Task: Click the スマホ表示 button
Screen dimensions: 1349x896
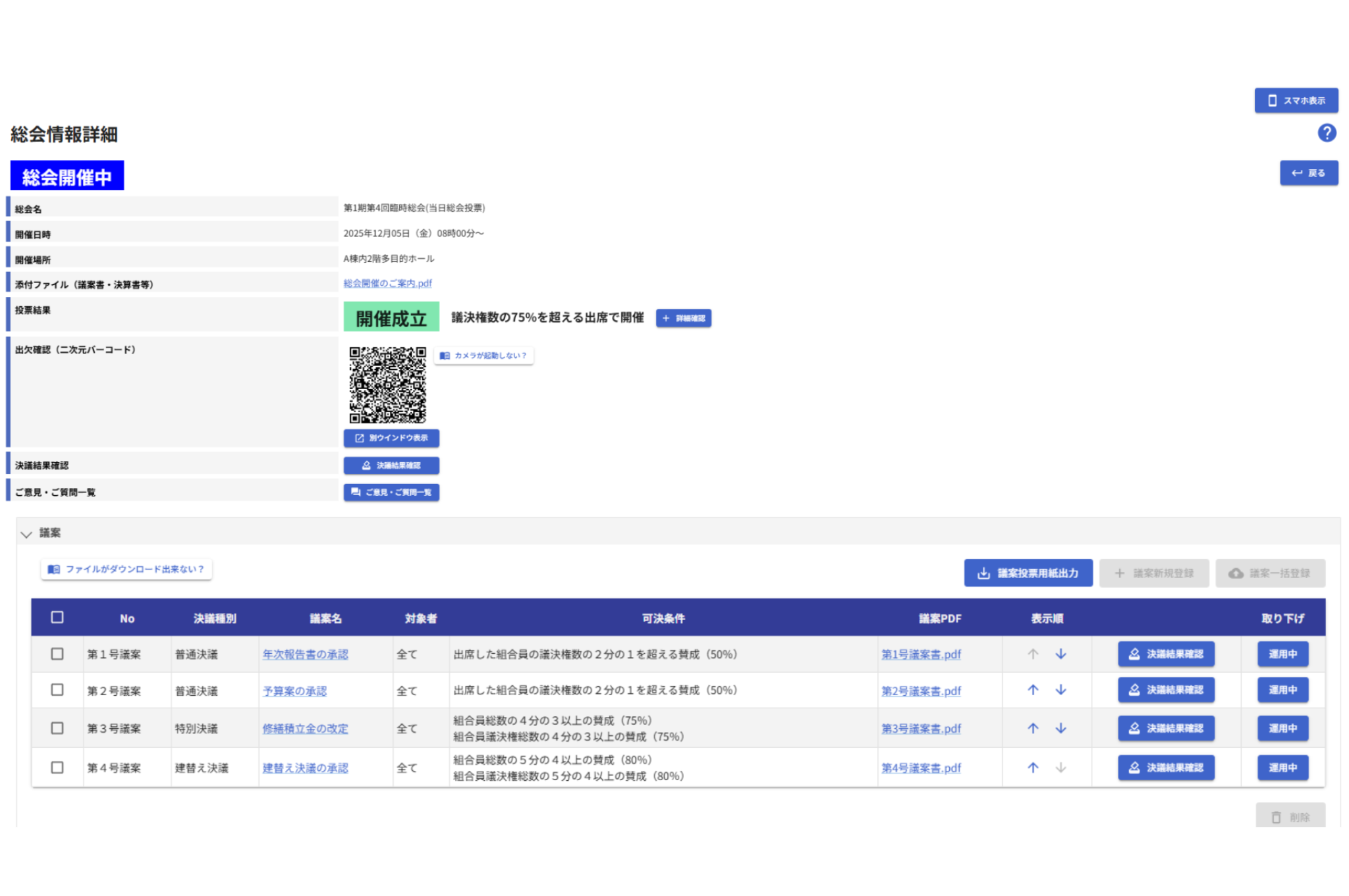Action: click(1296, 100)
